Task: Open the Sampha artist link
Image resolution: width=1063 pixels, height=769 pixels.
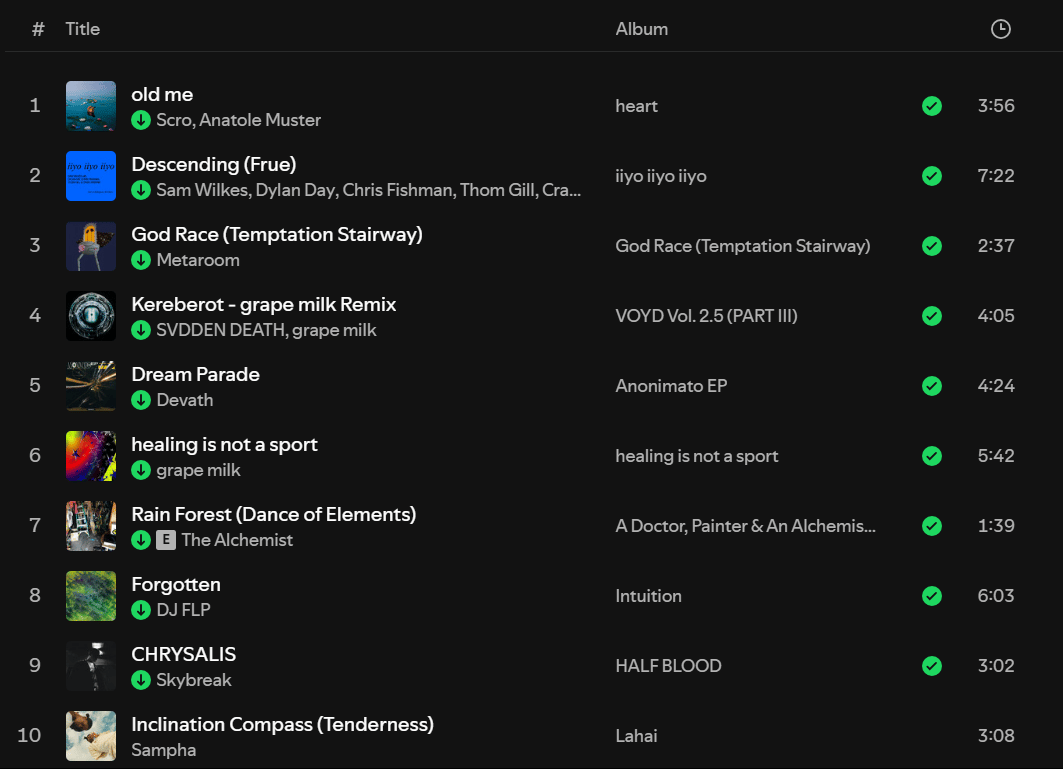Action: tap(163, 750)
